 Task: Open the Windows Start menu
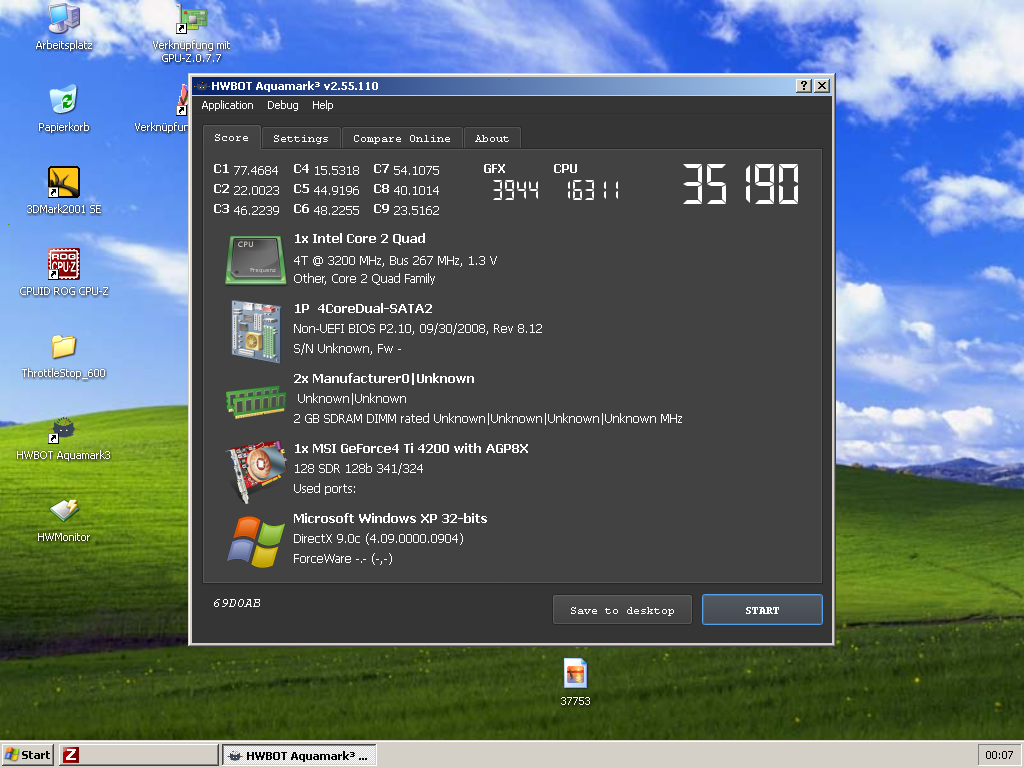[28, 755]
